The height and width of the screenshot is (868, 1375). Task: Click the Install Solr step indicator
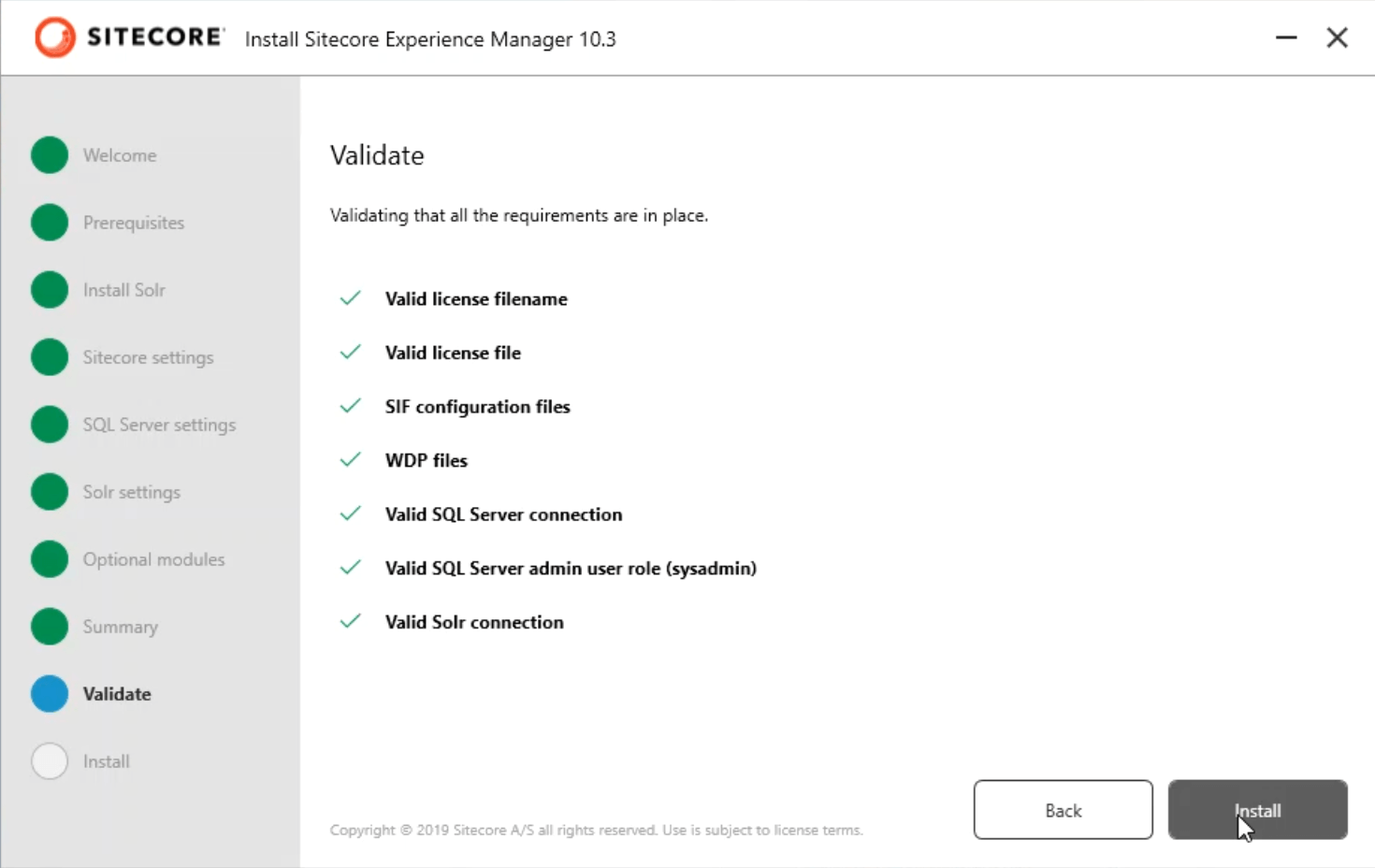pyautogui.click(x=50, y=290)
